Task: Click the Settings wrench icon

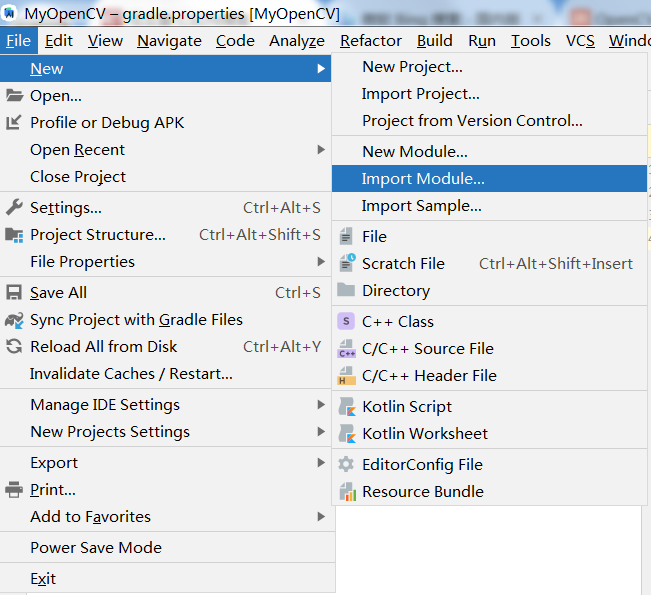Action: 14,207
